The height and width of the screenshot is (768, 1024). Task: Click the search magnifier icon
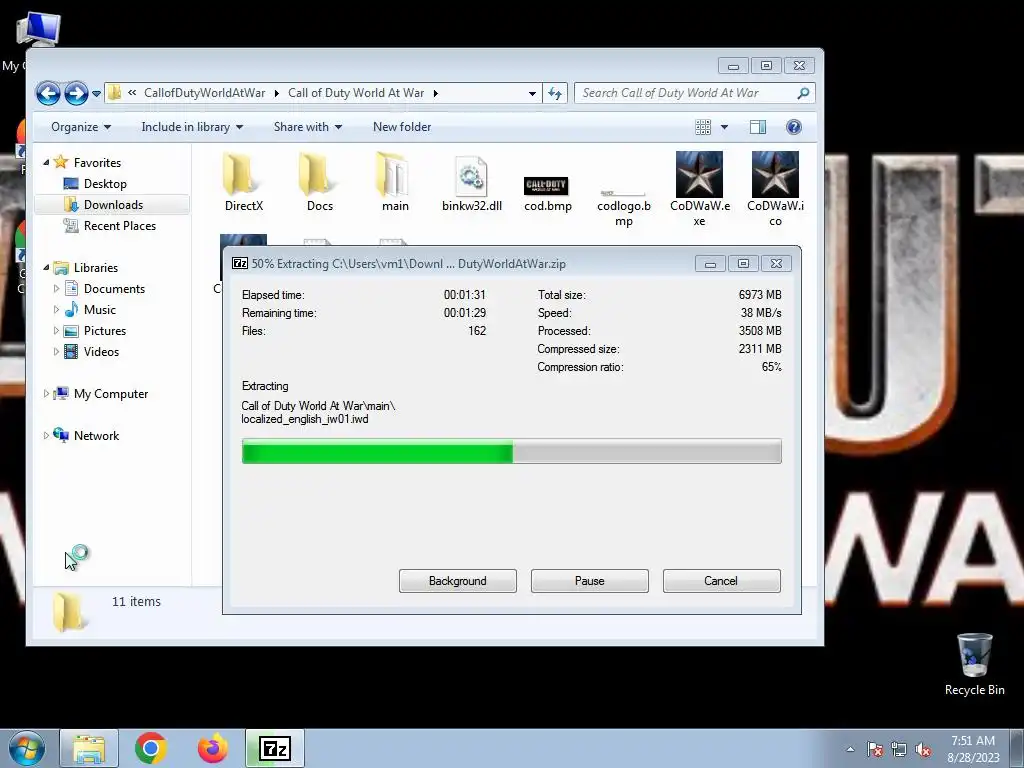[x=804, y=93]
